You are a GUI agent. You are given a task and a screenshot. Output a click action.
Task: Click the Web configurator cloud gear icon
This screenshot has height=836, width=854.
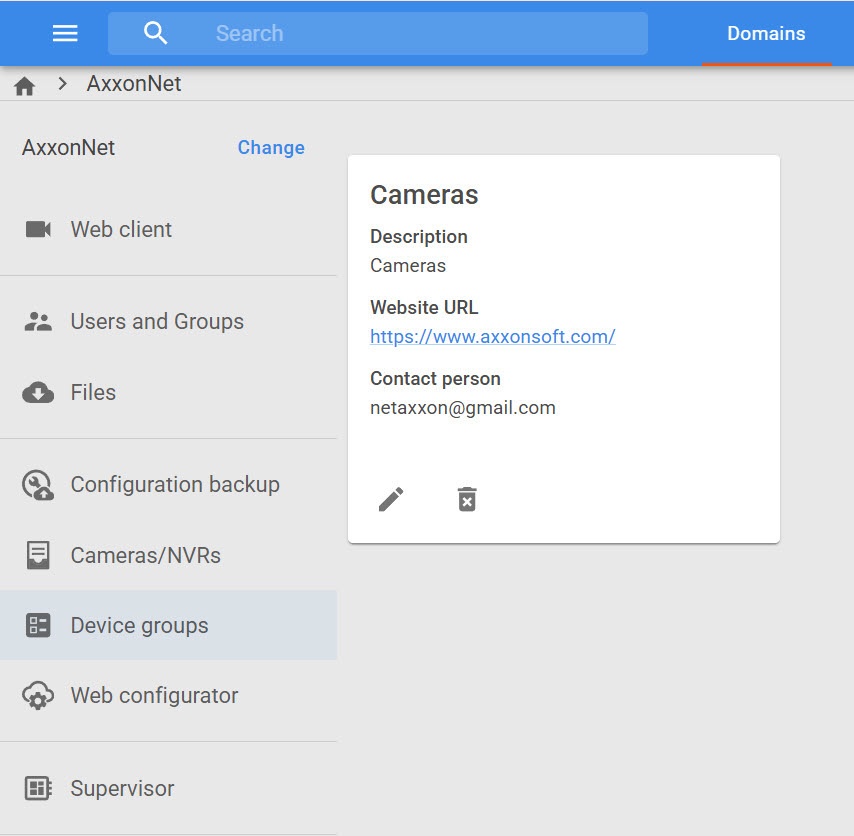click(38, 696)
